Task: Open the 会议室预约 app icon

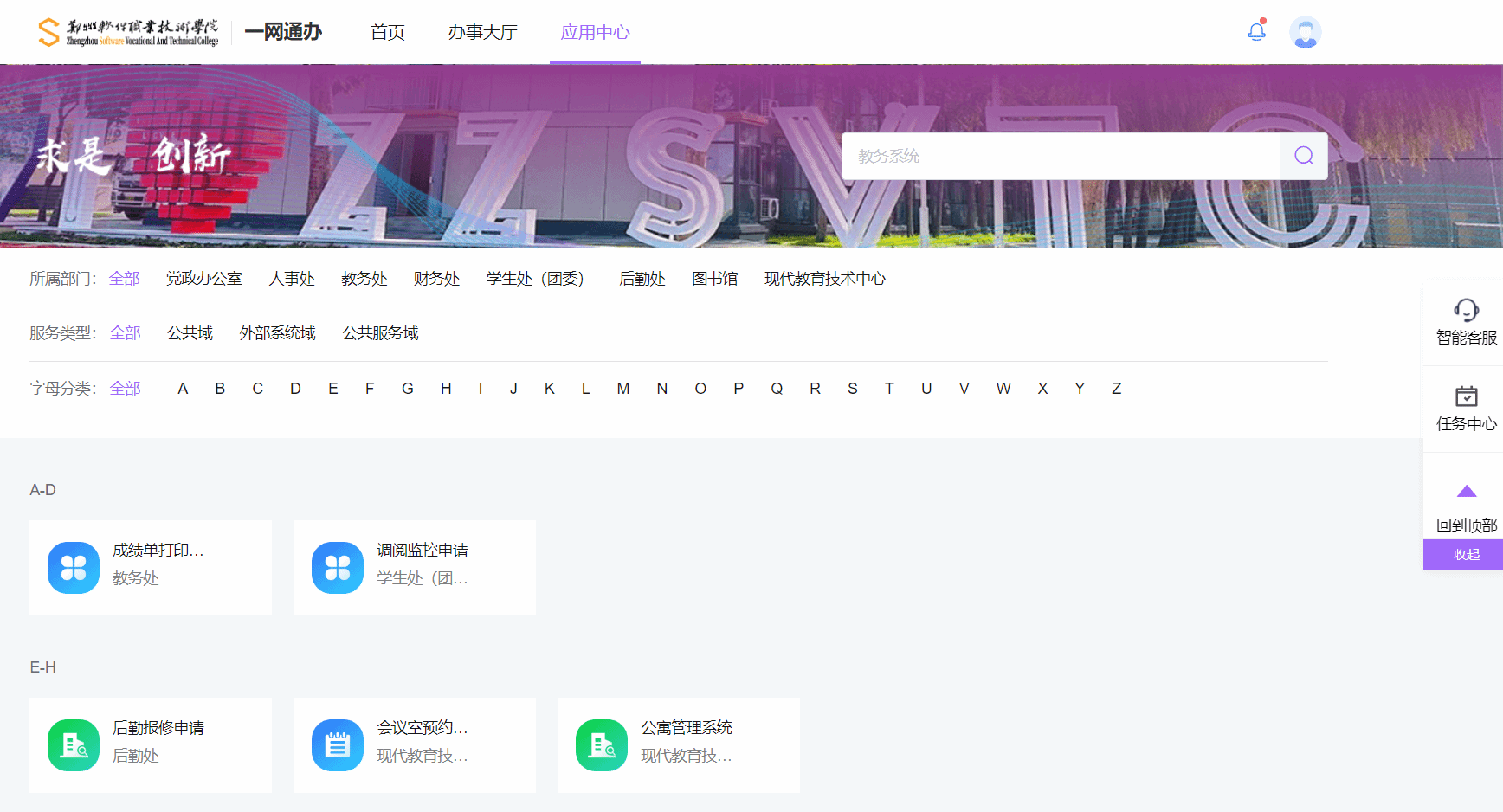Action: tap(338, 745)
